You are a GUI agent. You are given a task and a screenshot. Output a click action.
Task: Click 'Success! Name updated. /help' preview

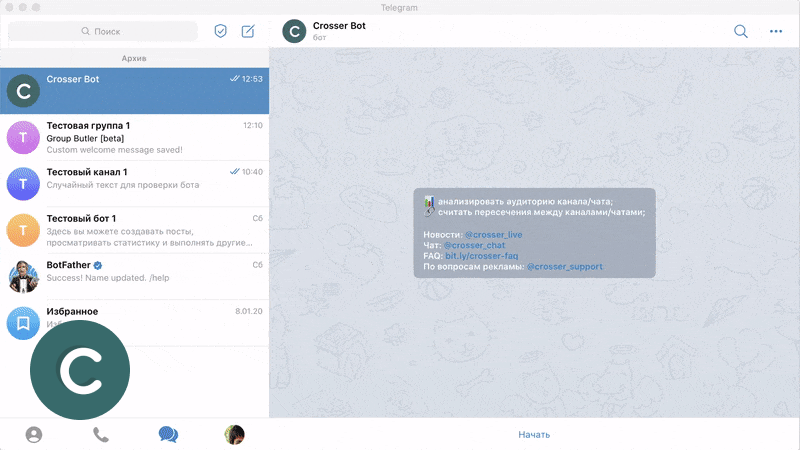point(108,278)
